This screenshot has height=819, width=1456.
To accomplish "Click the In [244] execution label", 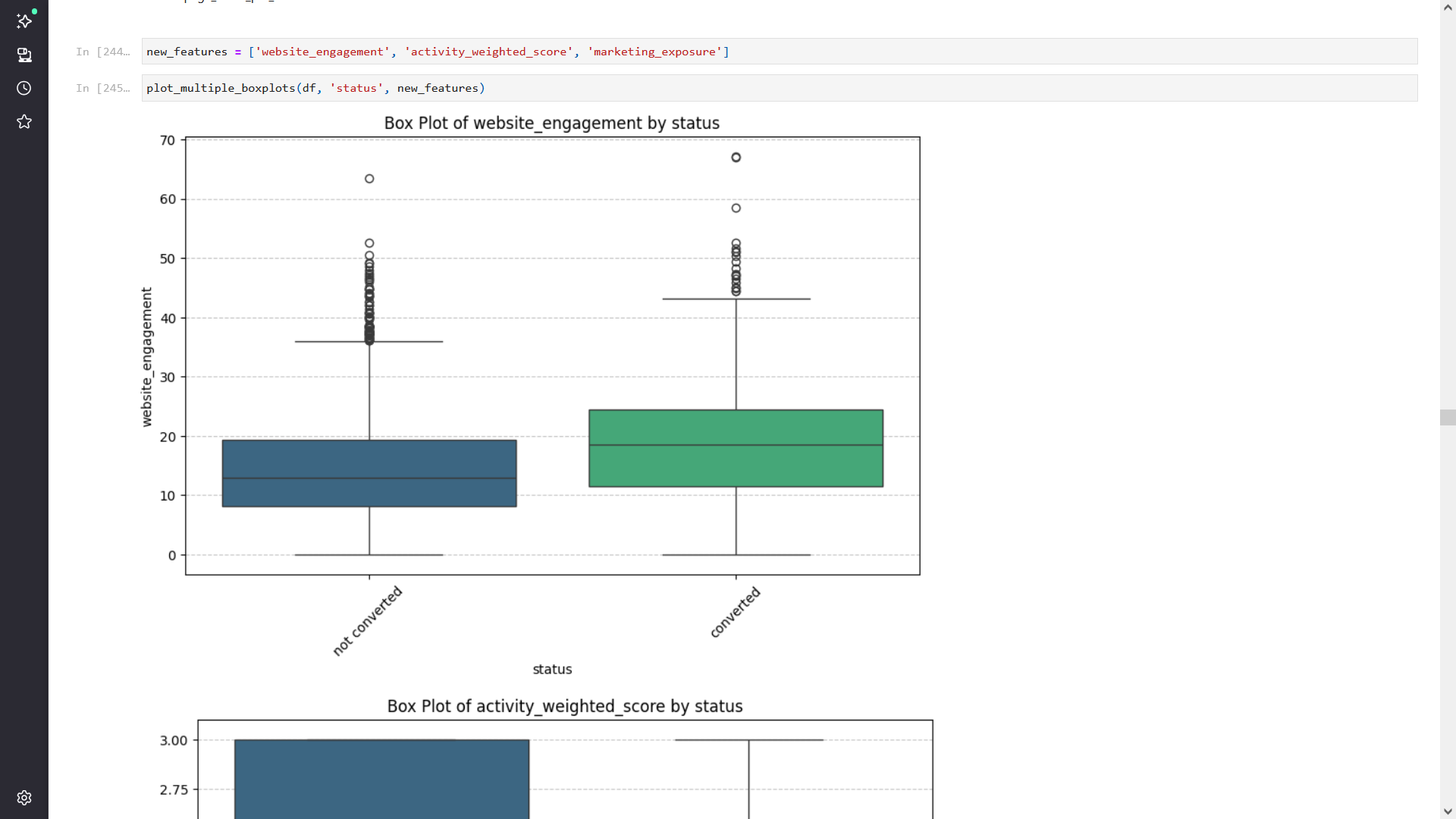I will pos(103,52).
